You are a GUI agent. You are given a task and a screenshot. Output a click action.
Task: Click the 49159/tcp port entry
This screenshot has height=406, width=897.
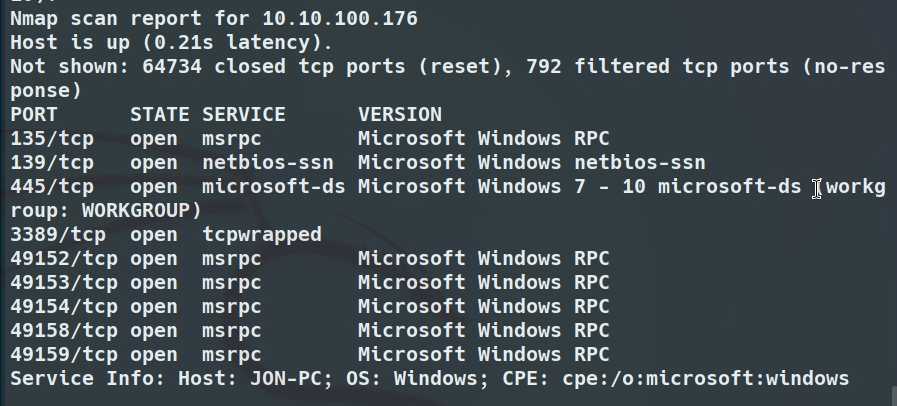pyautogui.click(x=64, y=355)
